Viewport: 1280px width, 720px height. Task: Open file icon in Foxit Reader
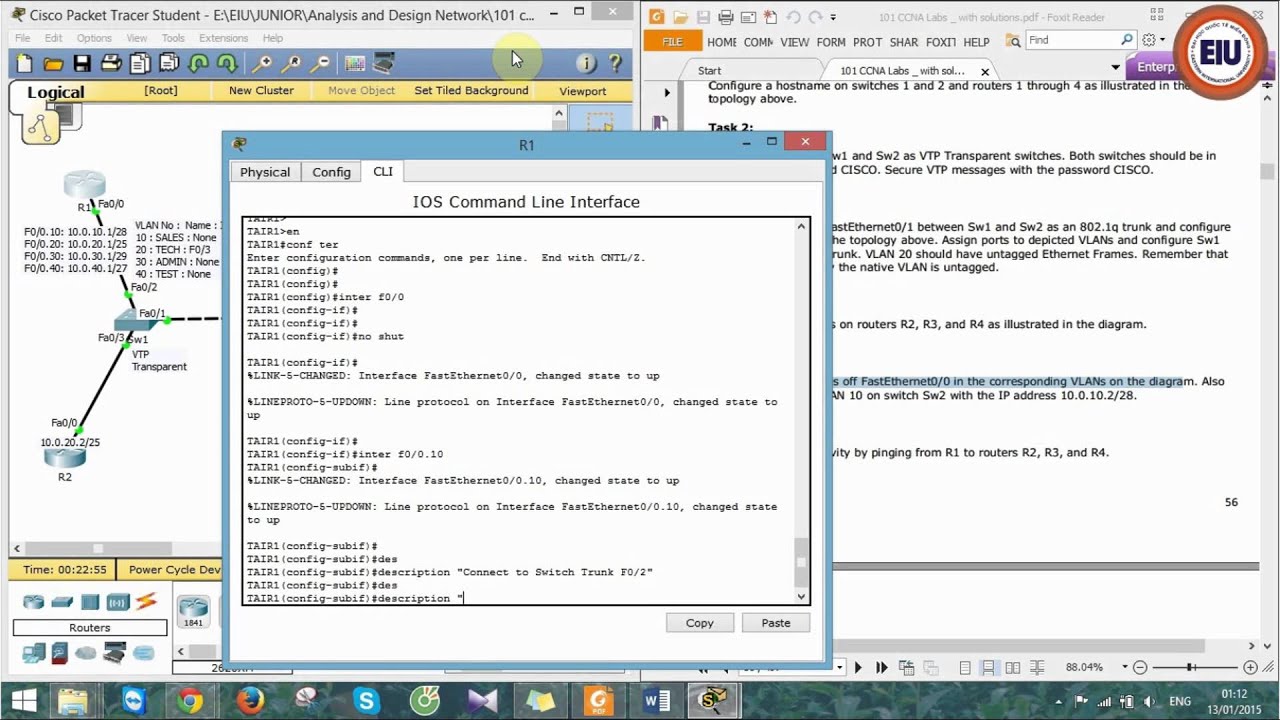click(x=681, y=17)
